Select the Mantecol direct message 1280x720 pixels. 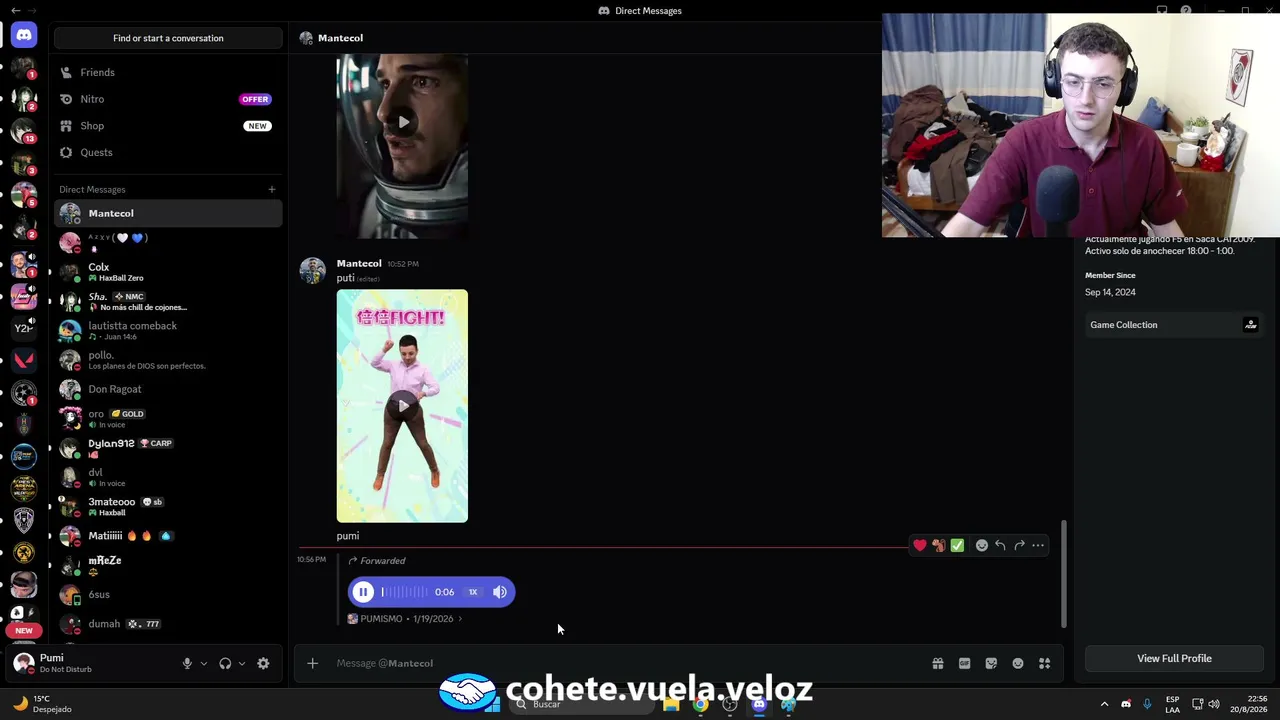click(x=168, y=213)
